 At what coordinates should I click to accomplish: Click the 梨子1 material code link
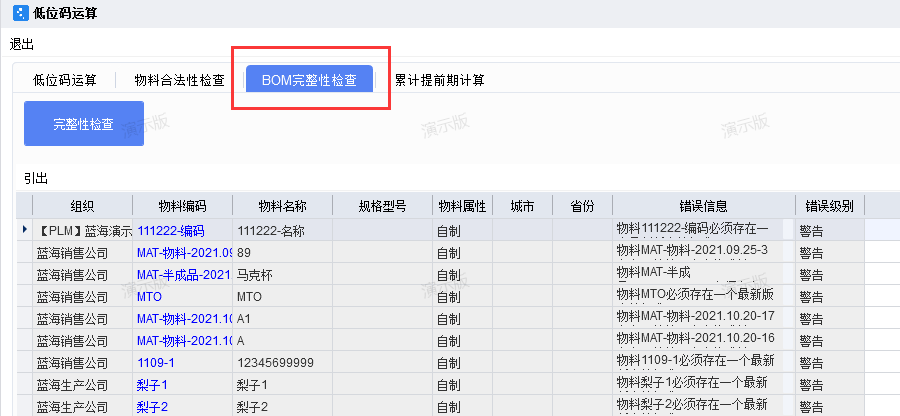[152, 384]
